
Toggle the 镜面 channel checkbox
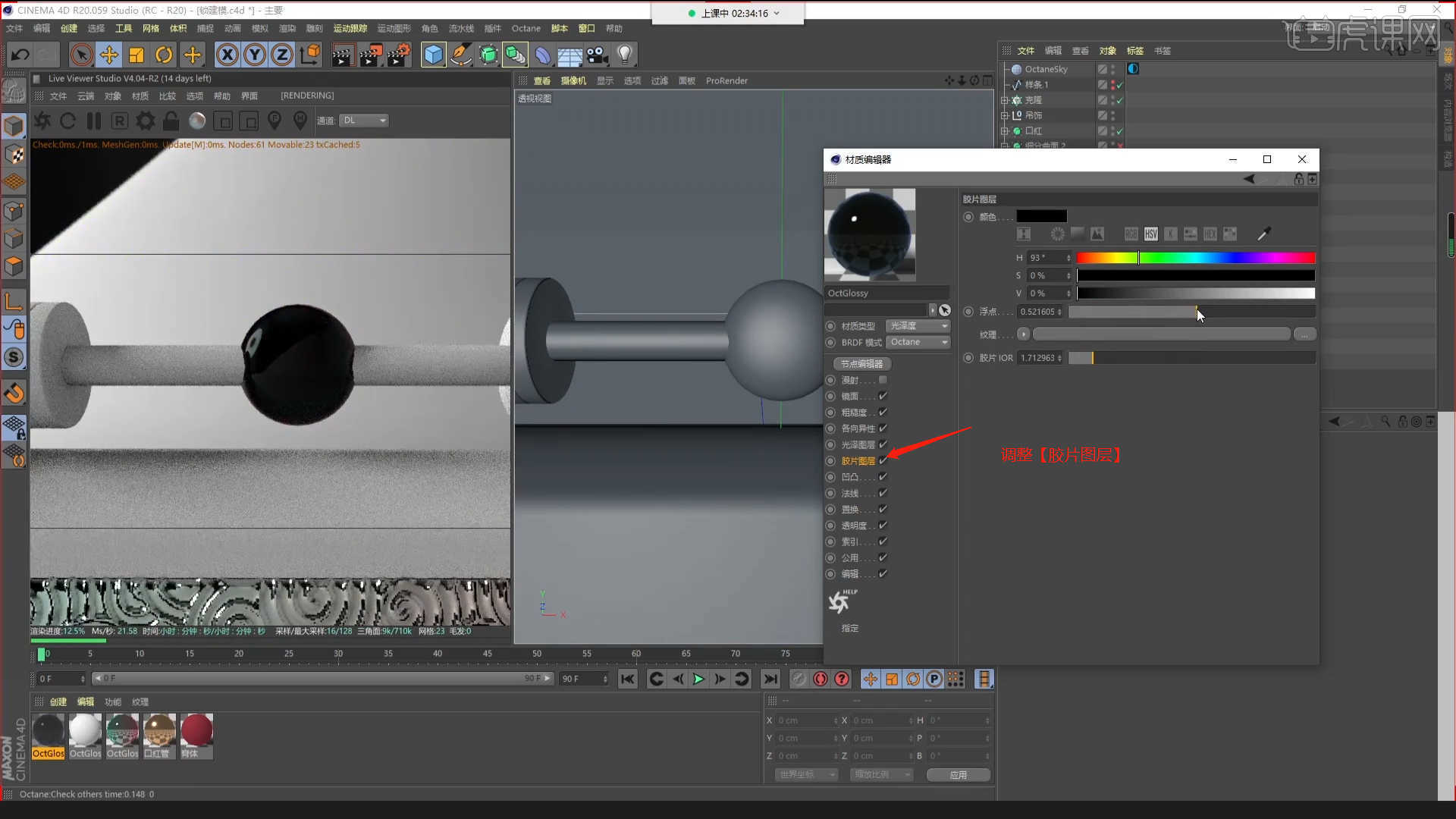pyautogui.click(x=883, y=396)
